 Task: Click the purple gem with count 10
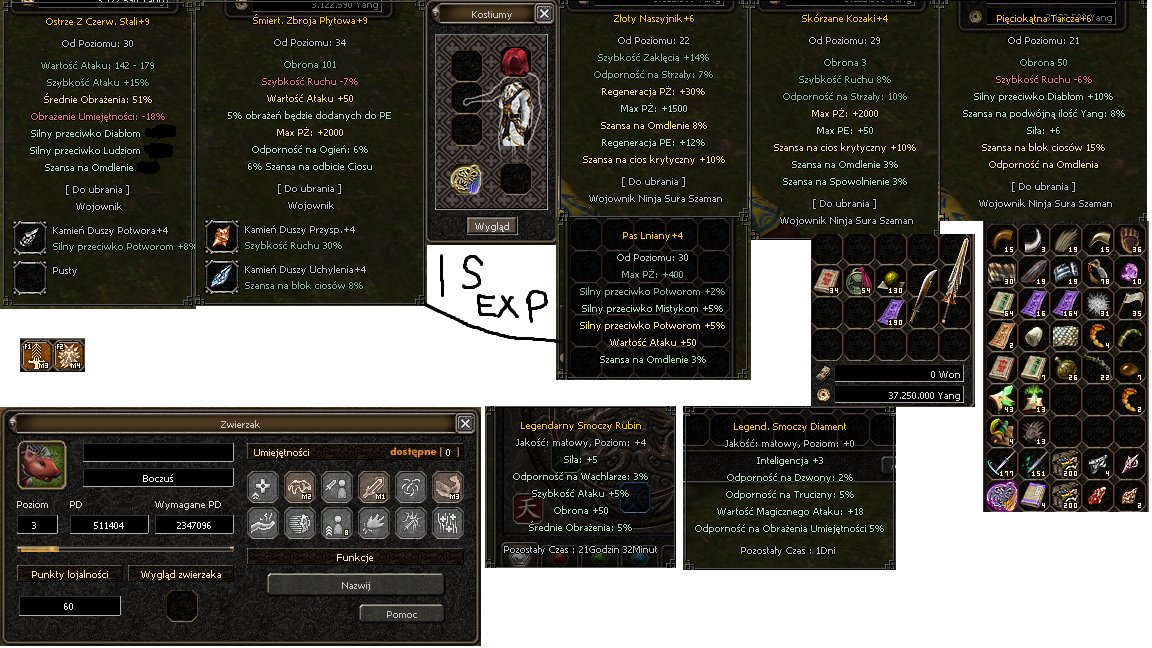(1130, 272)
